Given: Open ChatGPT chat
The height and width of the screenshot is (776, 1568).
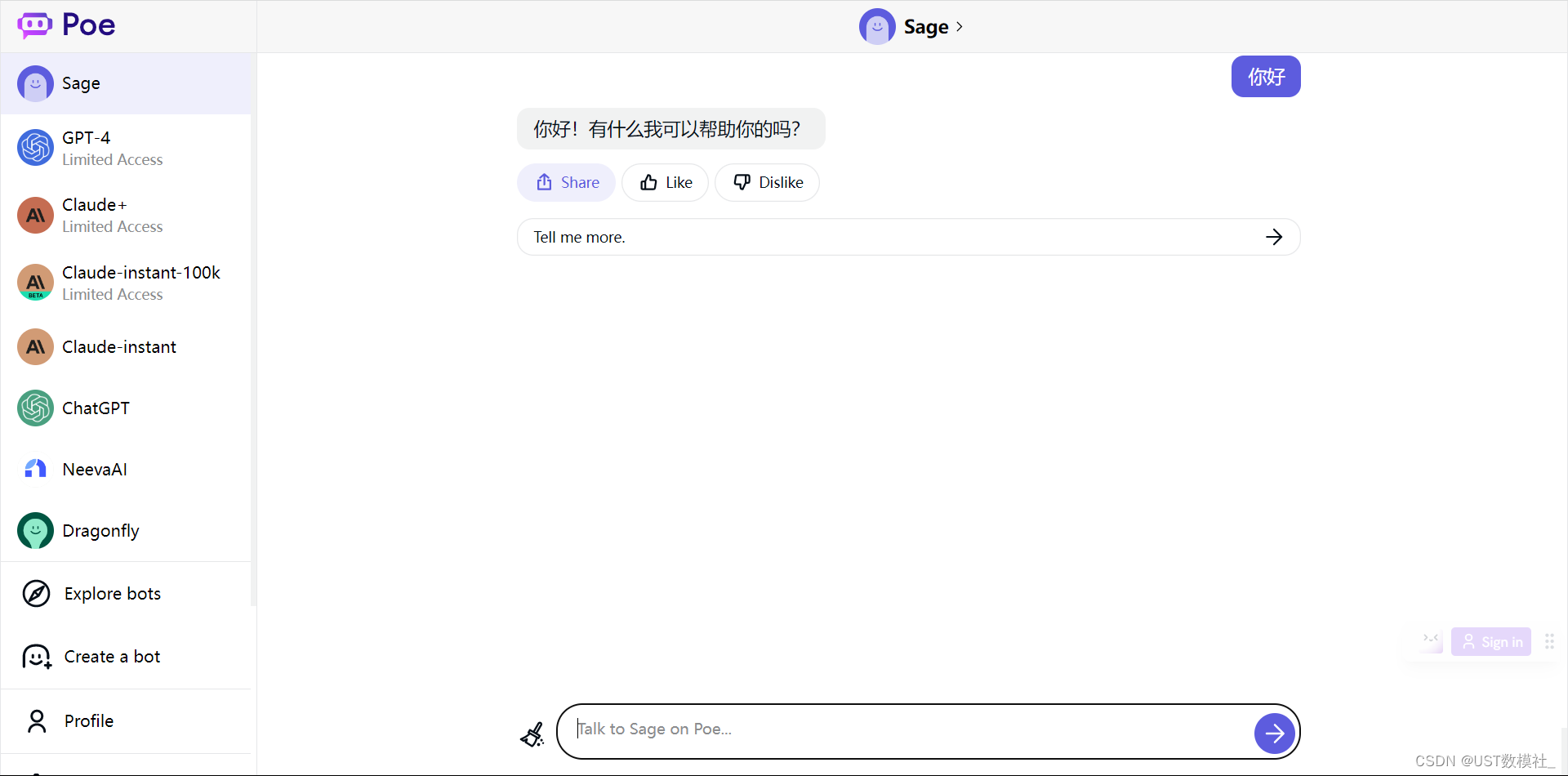Looking at the screenshot, I should (x=126, y=408).
